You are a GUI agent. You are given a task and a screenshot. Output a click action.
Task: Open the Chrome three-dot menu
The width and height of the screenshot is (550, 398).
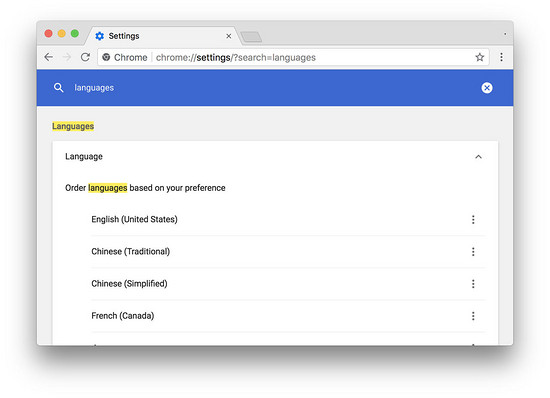(x=501, y=57)
